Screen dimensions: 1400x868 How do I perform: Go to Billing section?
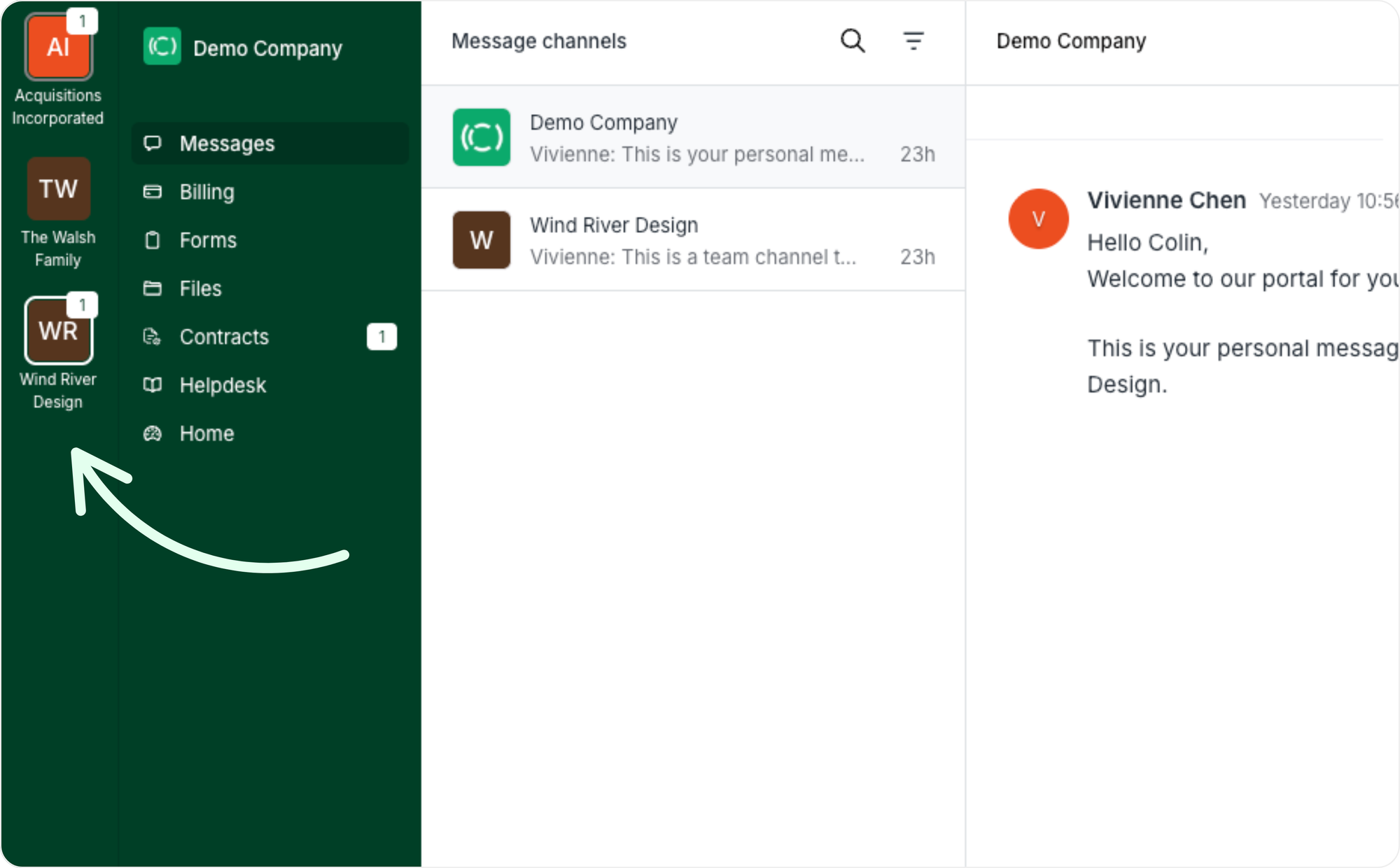(206, 192)
